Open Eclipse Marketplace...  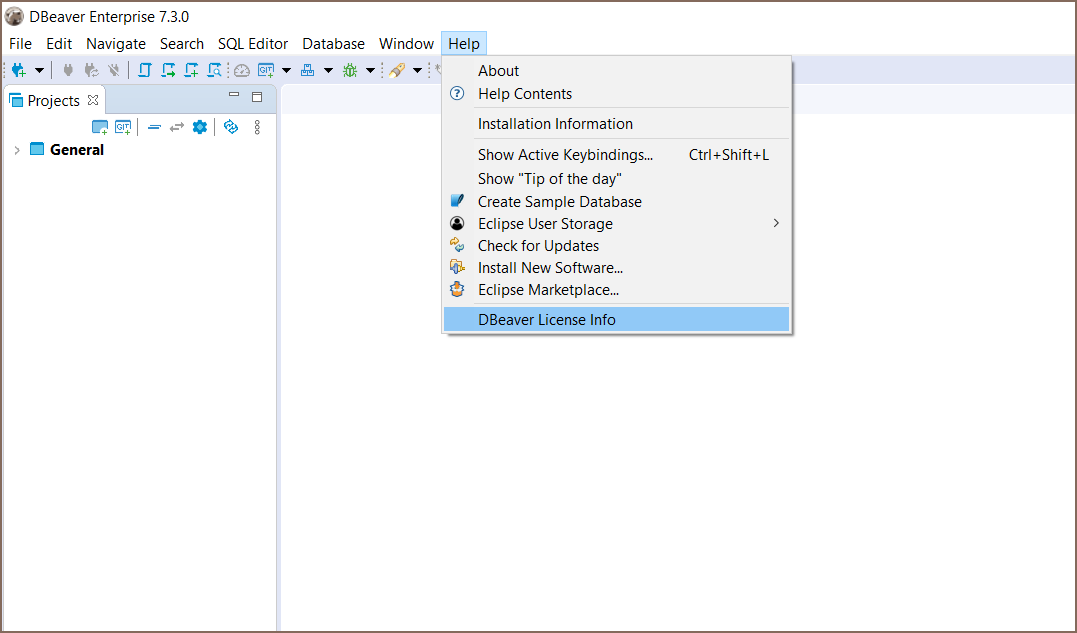tap(616, 290)
